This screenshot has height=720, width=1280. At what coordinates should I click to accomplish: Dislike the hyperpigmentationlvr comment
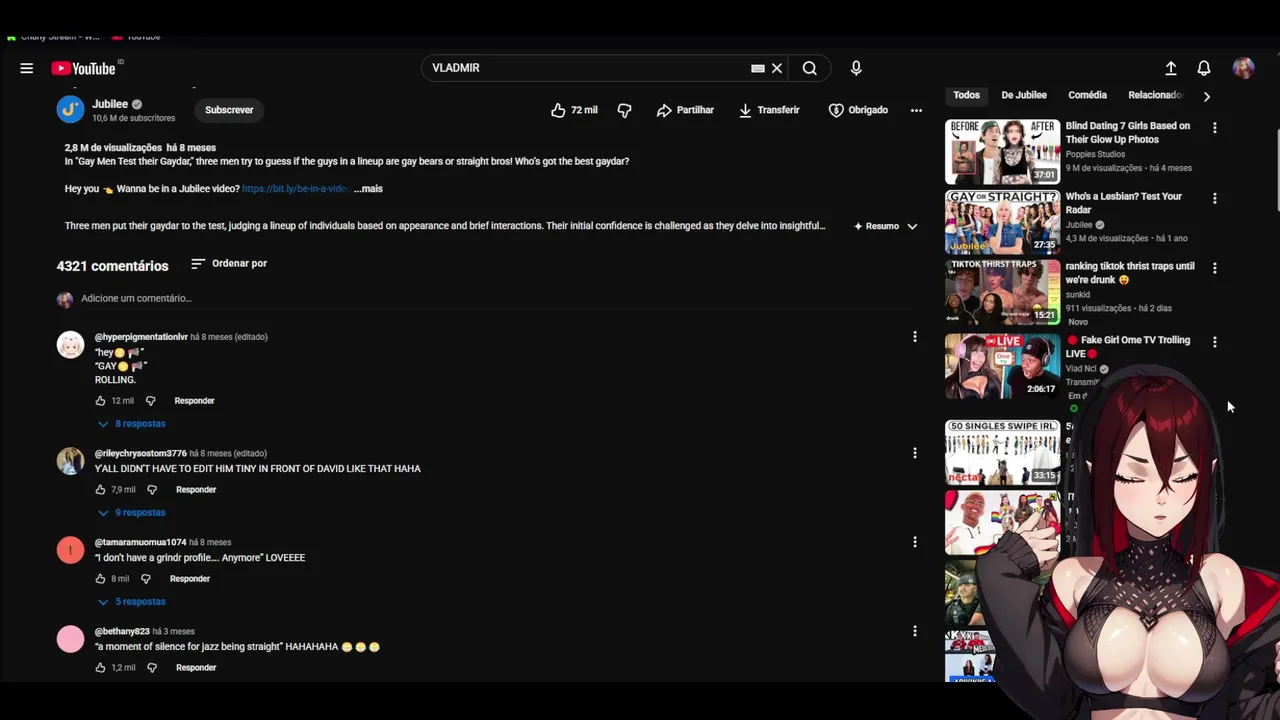[151, 401]
